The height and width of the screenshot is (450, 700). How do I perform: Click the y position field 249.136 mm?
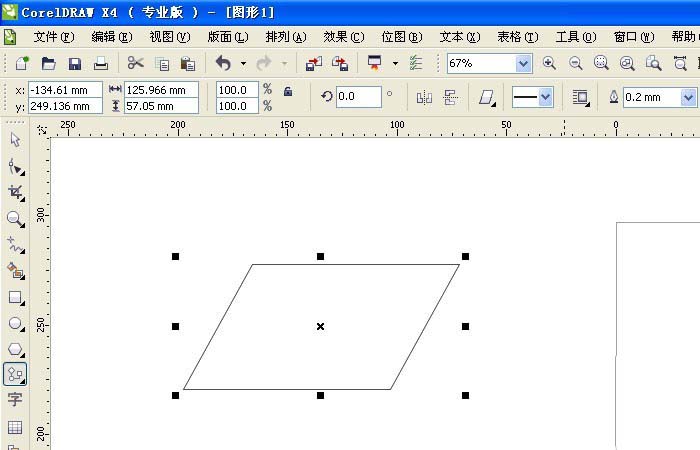click(65, 106)
